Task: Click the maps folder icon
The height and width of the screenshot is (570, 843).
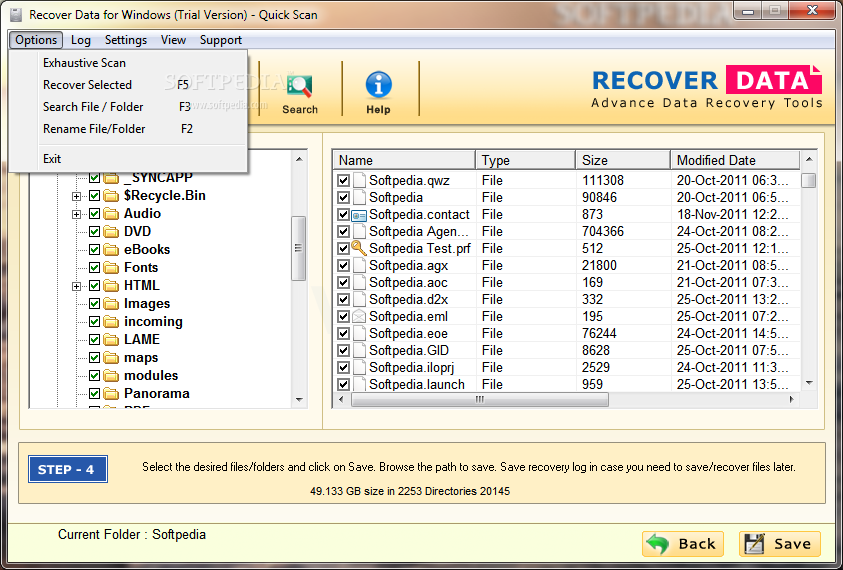Action: coord(111,358)
